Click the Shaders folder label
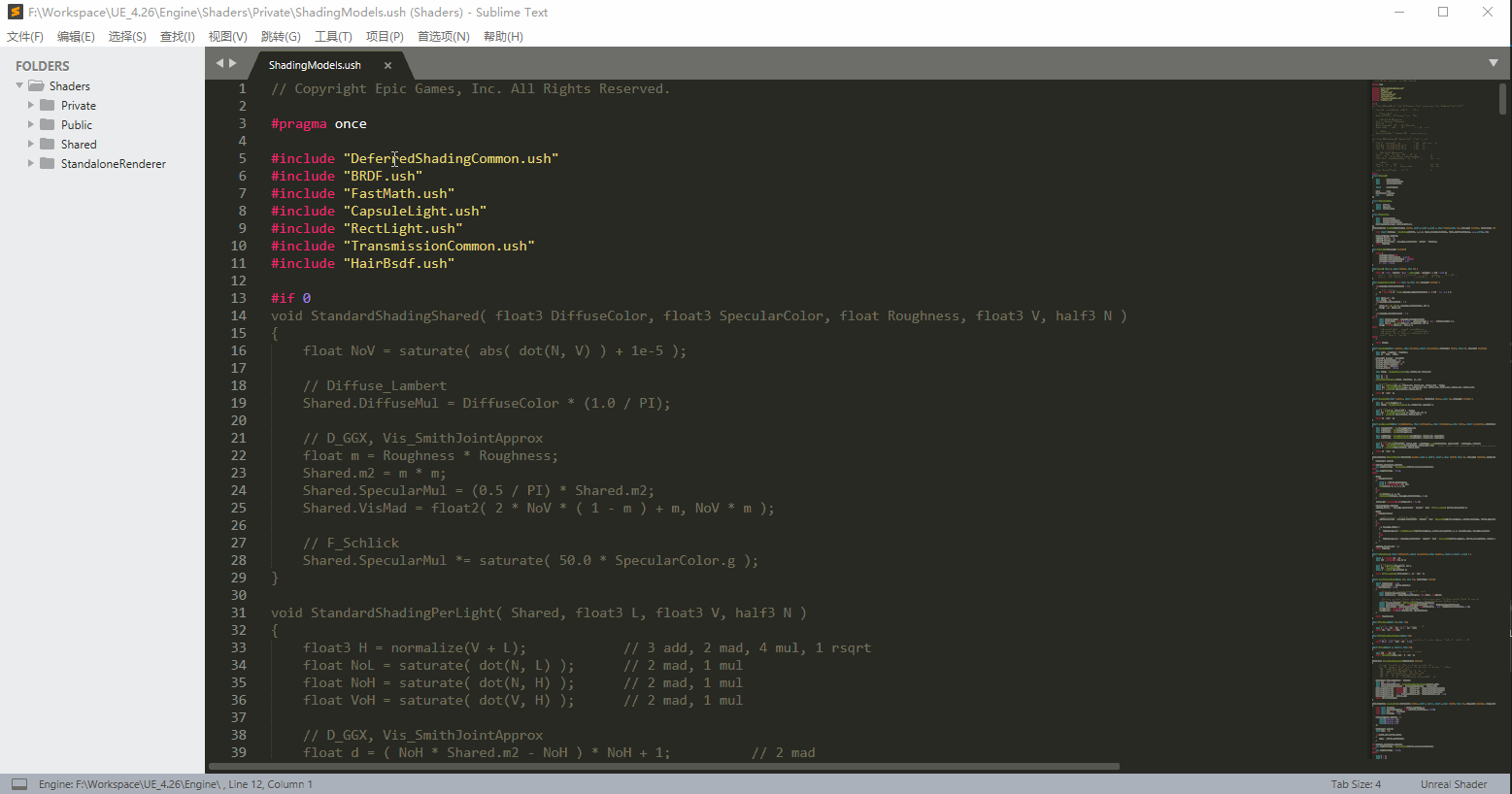The image size is (1512, 794). click(x=70, y=86)
